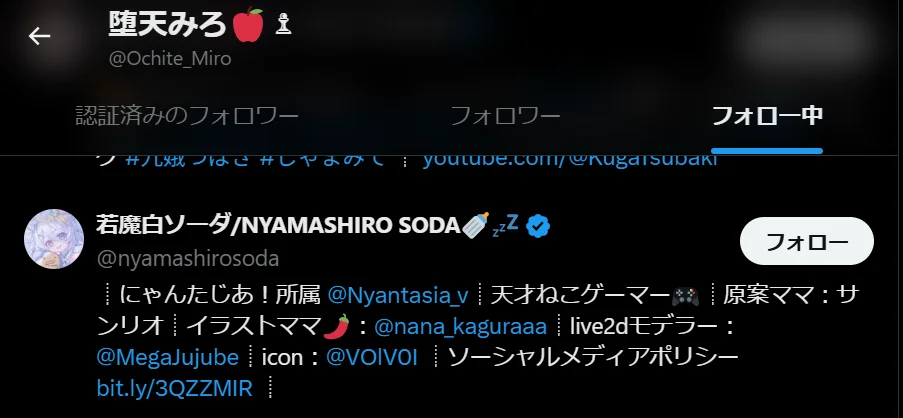
Task: Switch to the フォロワー tab
Action: point(505,116)
